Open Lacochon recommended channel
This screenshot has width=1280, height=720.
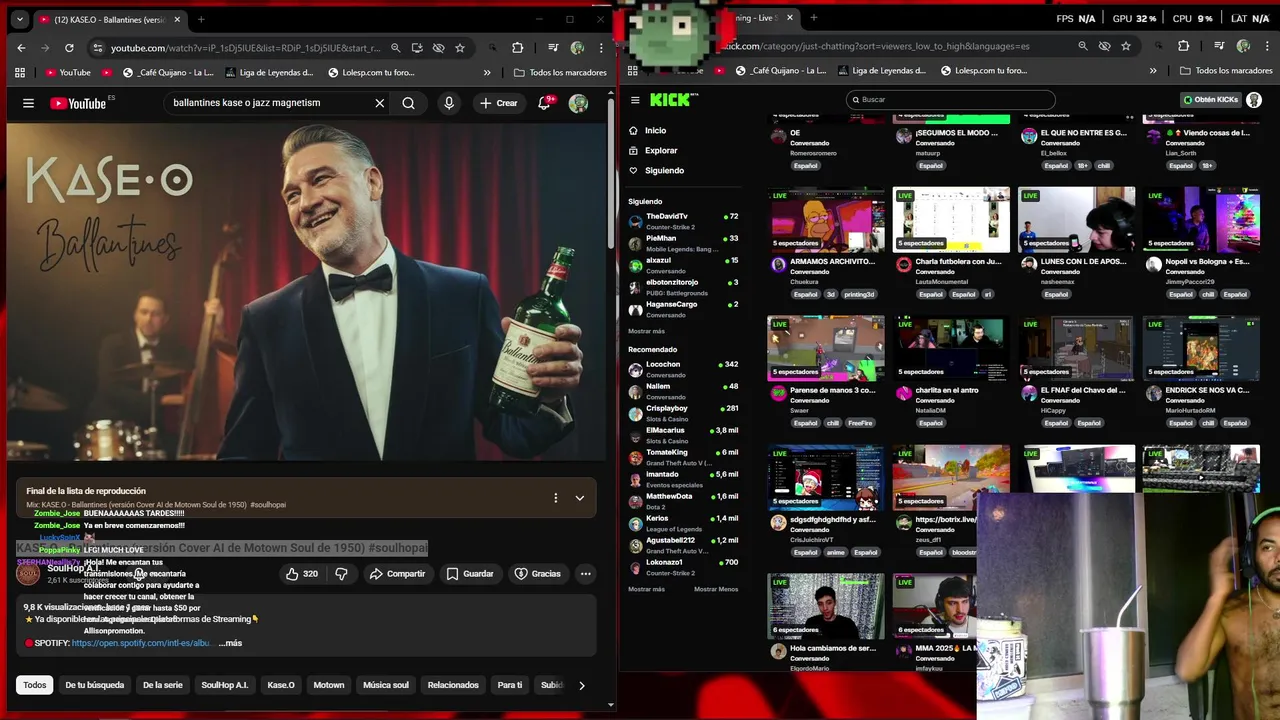[x=684, y=369]
